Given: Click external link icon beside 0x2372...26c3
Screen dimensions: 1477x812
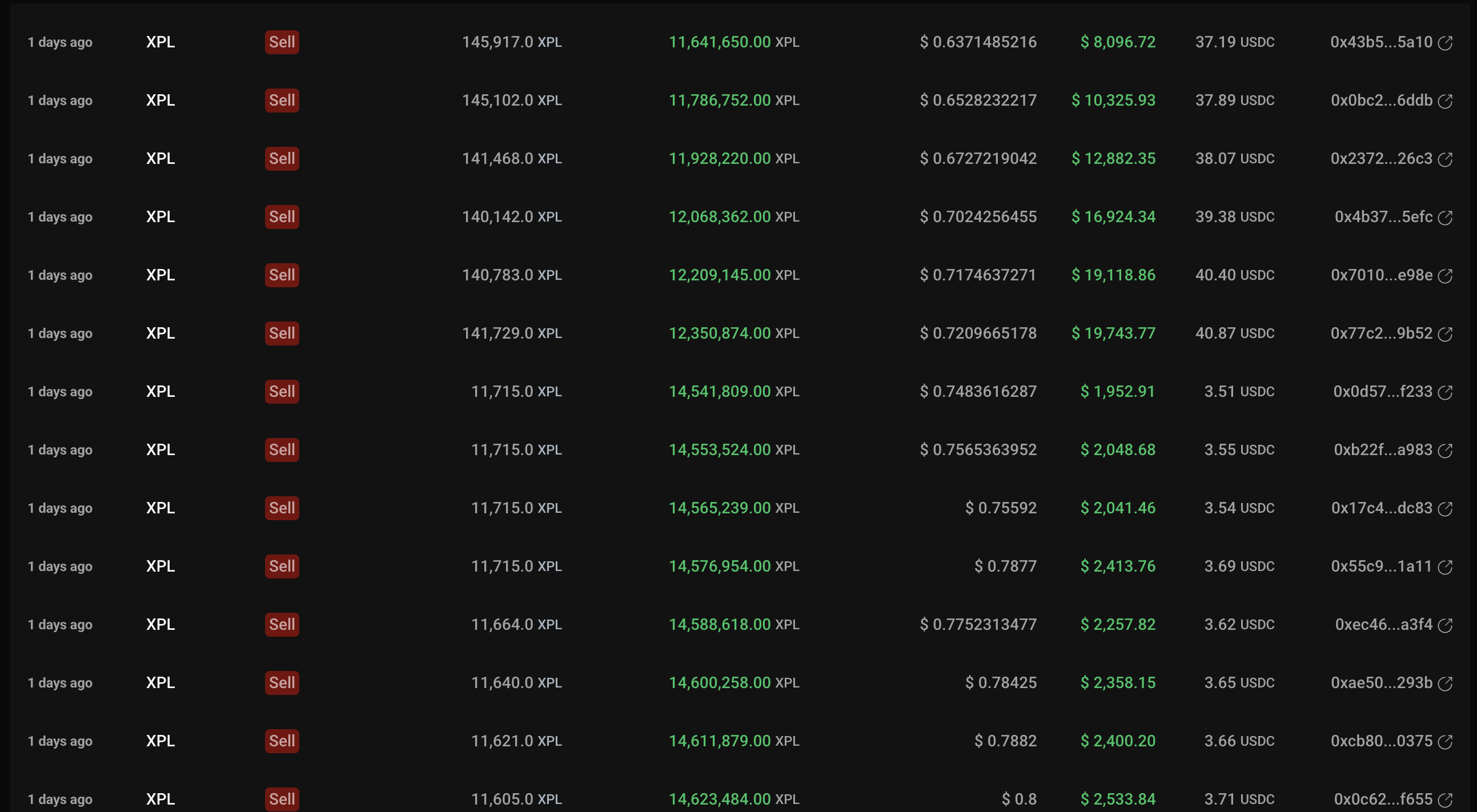Looking at the screenshot, I should tap(1445, 159).
